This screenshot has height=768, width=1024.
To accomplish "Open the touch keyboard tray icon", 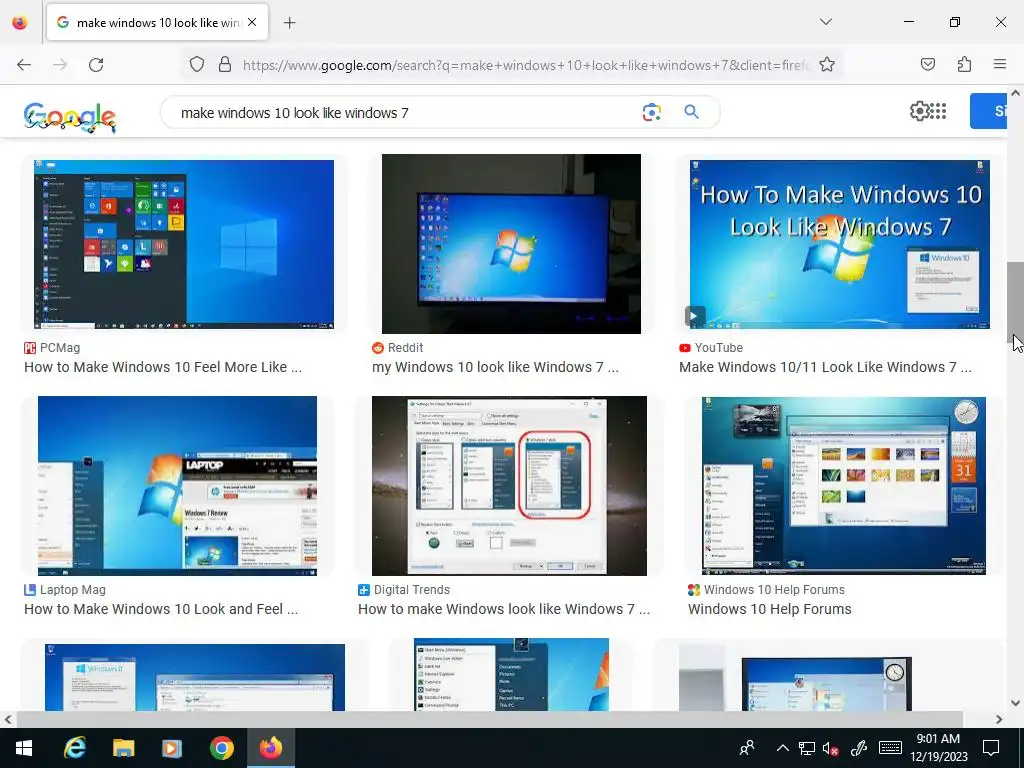I will [x=890, y=748].
